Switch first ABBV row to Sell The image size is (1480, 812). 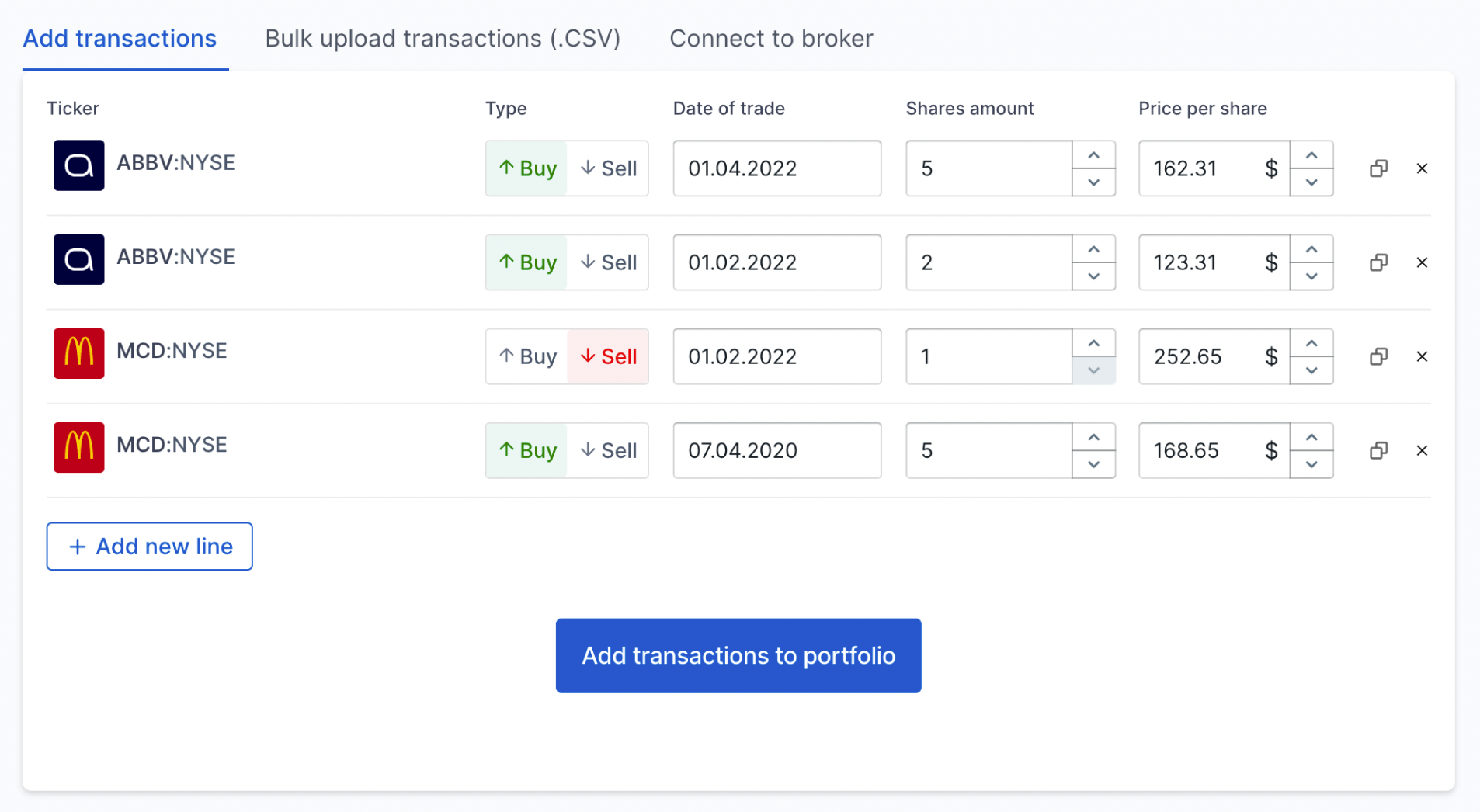608,168
